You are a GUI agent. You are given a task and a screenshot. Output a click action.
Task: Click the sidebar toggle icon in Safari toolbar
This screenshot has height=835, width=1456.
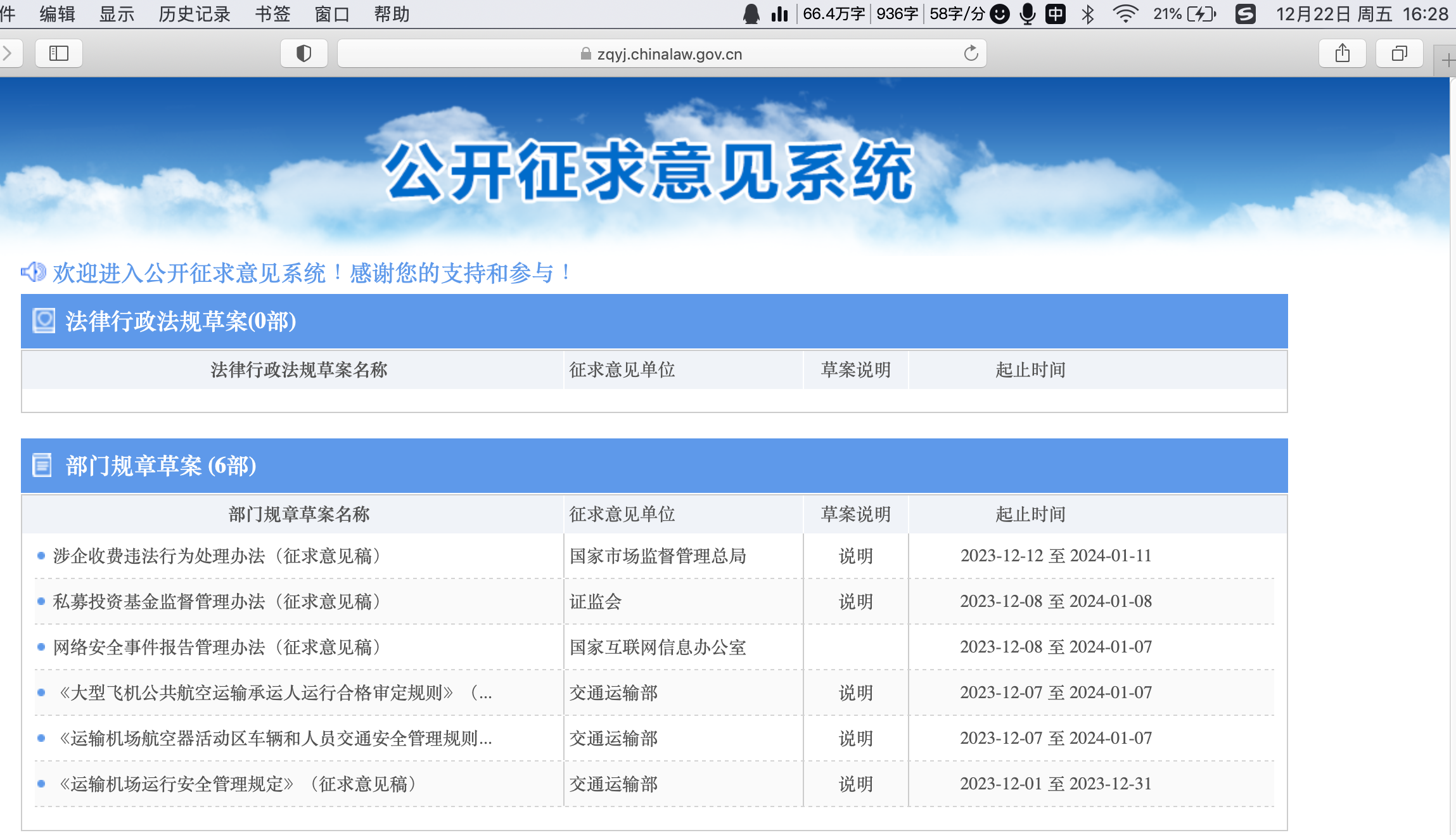[58, 53]
